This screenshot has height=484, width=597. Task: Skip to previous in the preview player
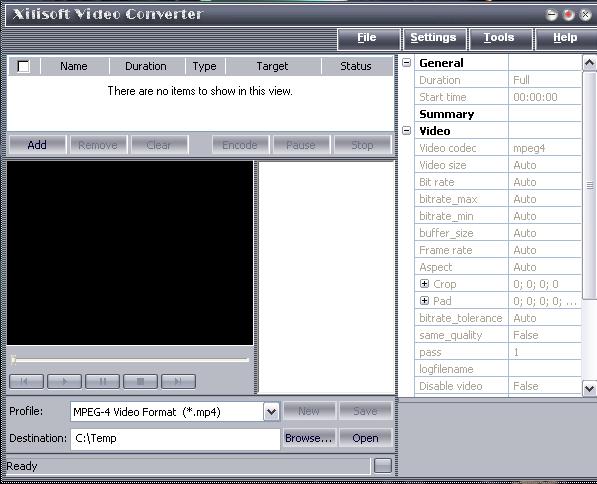tap(26, 381)
